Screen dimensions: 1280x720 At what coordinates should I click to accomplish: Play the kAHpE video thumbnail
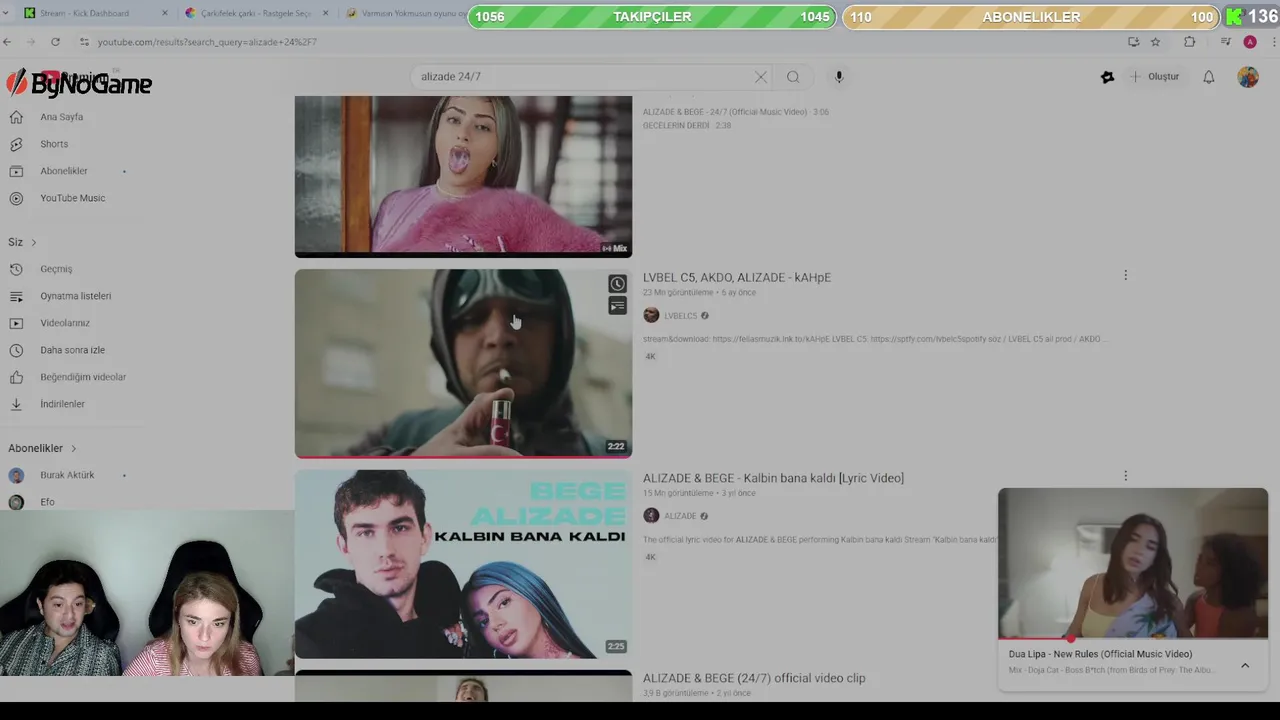(x=463, y=363)
